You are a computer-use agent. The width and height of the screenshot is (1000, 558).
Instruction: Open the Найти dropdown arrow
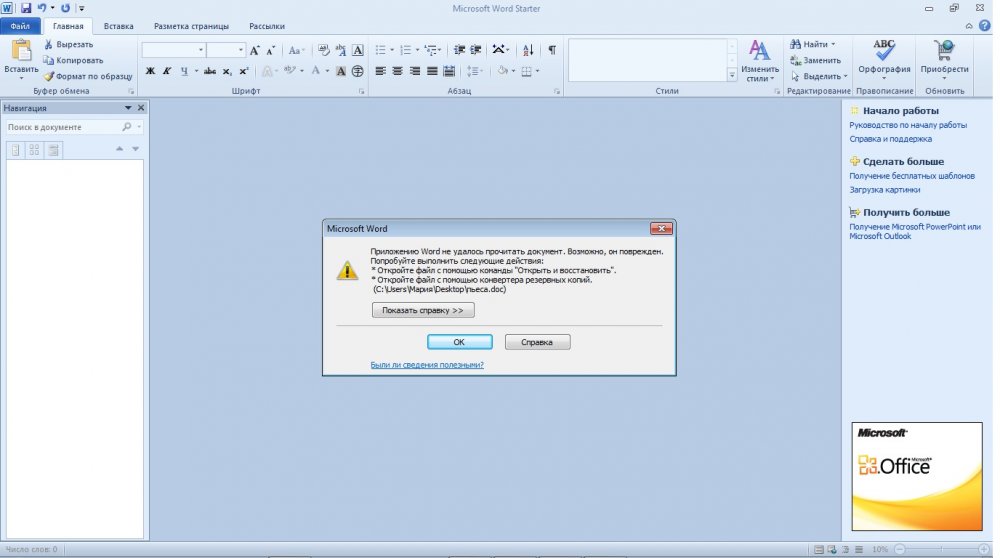(x=832, y=45)
